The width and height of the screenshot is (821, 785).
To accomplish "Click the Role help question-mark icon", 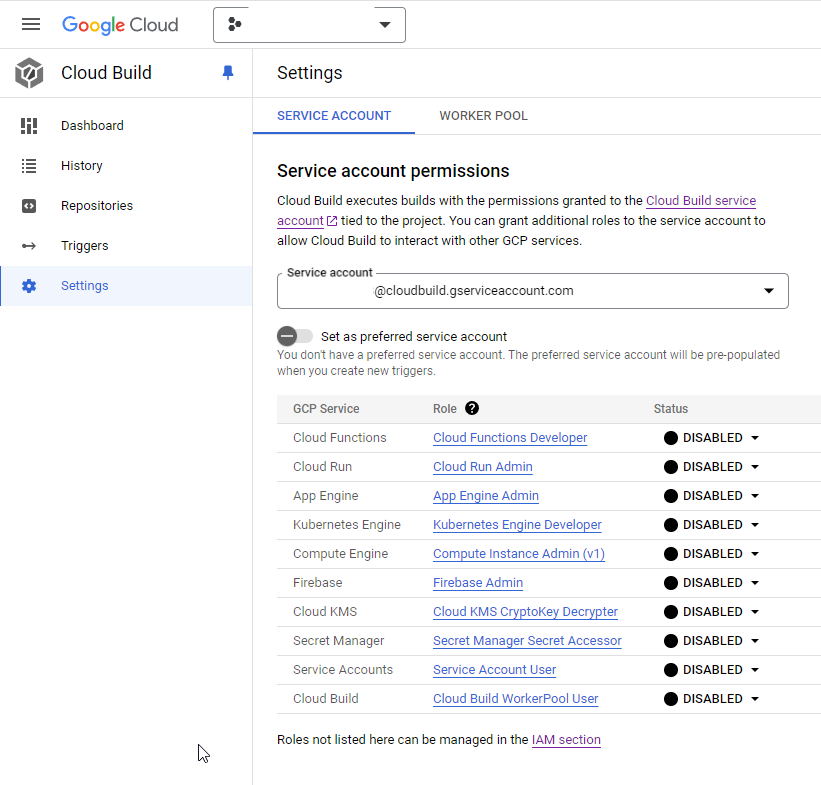I will click(x=472, y=408).
